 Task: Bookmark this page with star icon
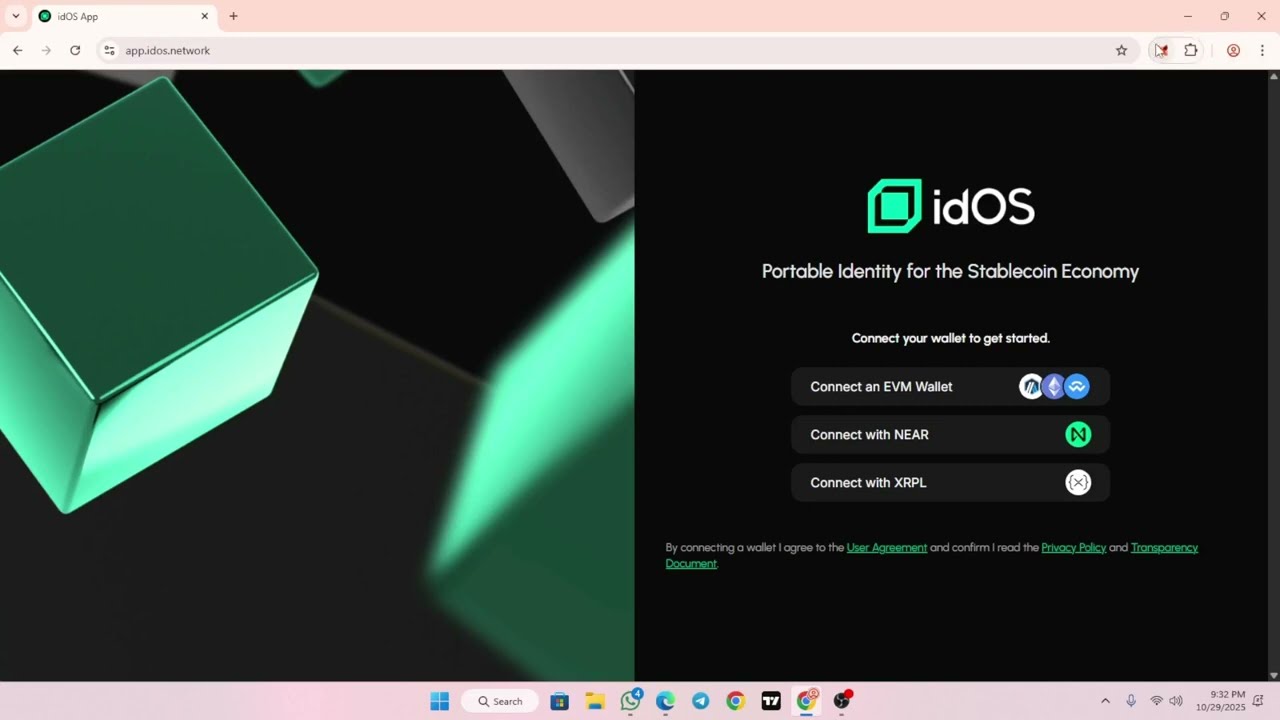[x=1121, y=50]
